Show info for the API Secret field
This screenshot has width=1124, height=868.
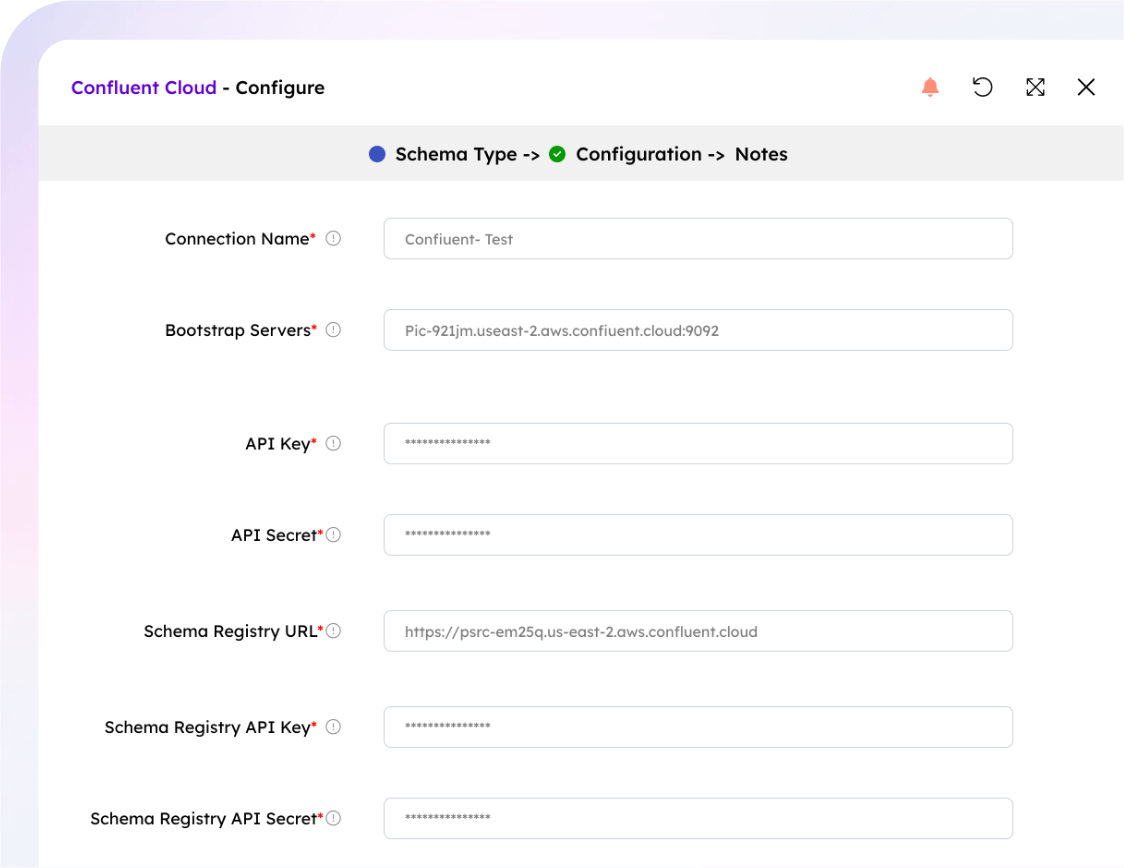click(333, 535)
